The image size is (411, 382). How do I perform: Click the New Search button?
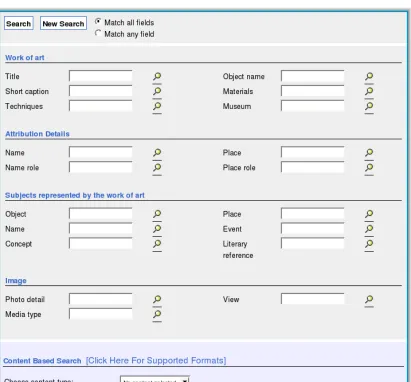pyautogui.click(x=63, y=24)
